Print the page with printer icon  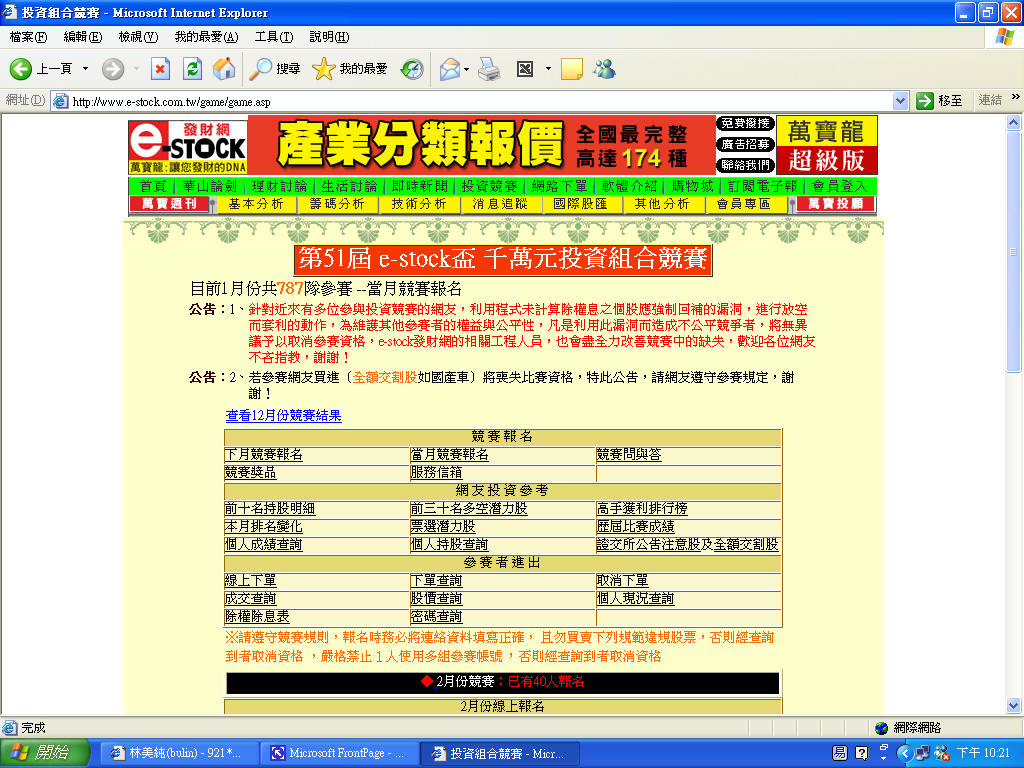coord(488,69)
